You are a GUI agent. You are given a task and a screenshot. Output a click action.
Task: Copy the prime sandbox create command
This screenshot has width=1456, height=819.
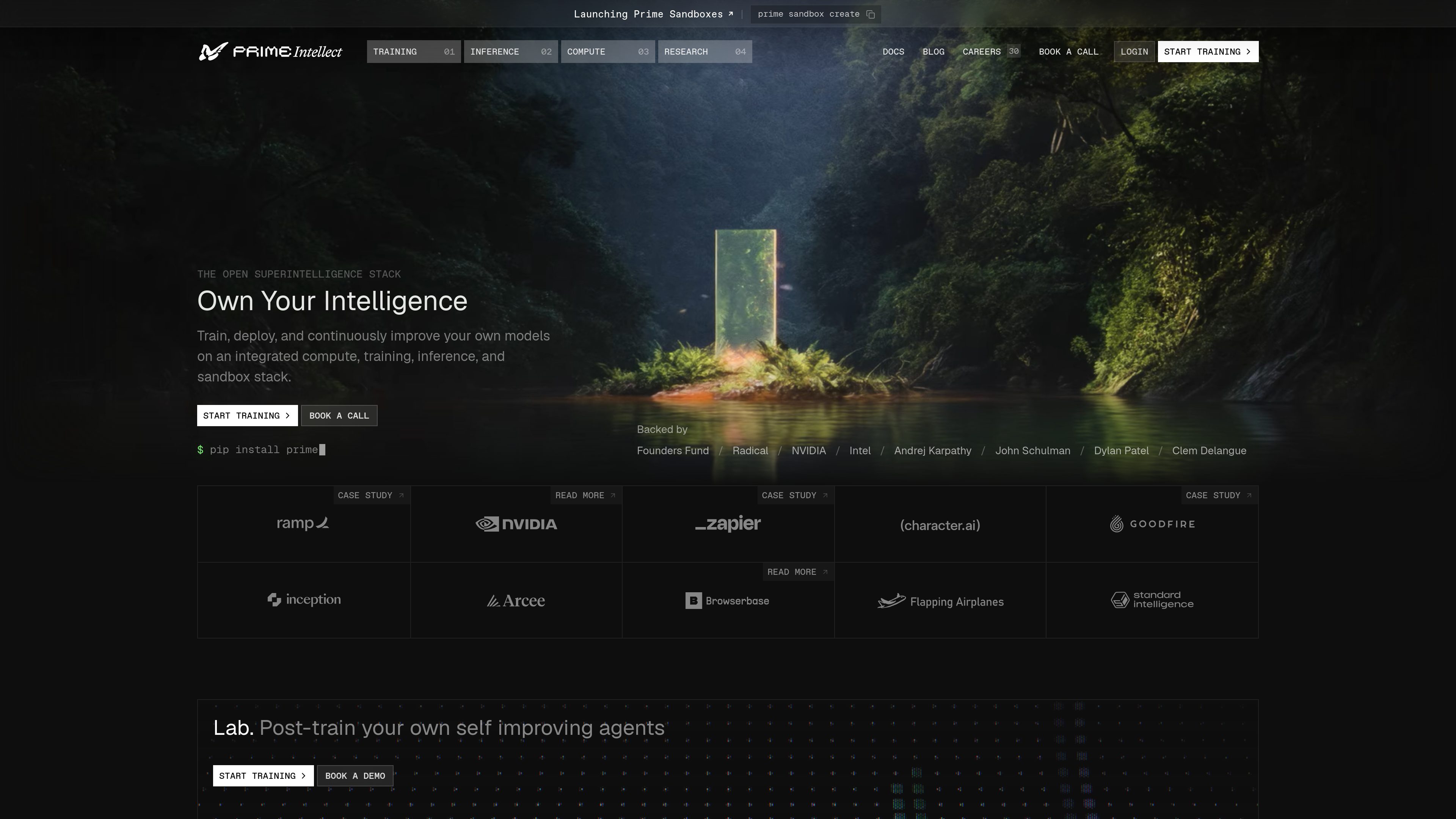871,14
